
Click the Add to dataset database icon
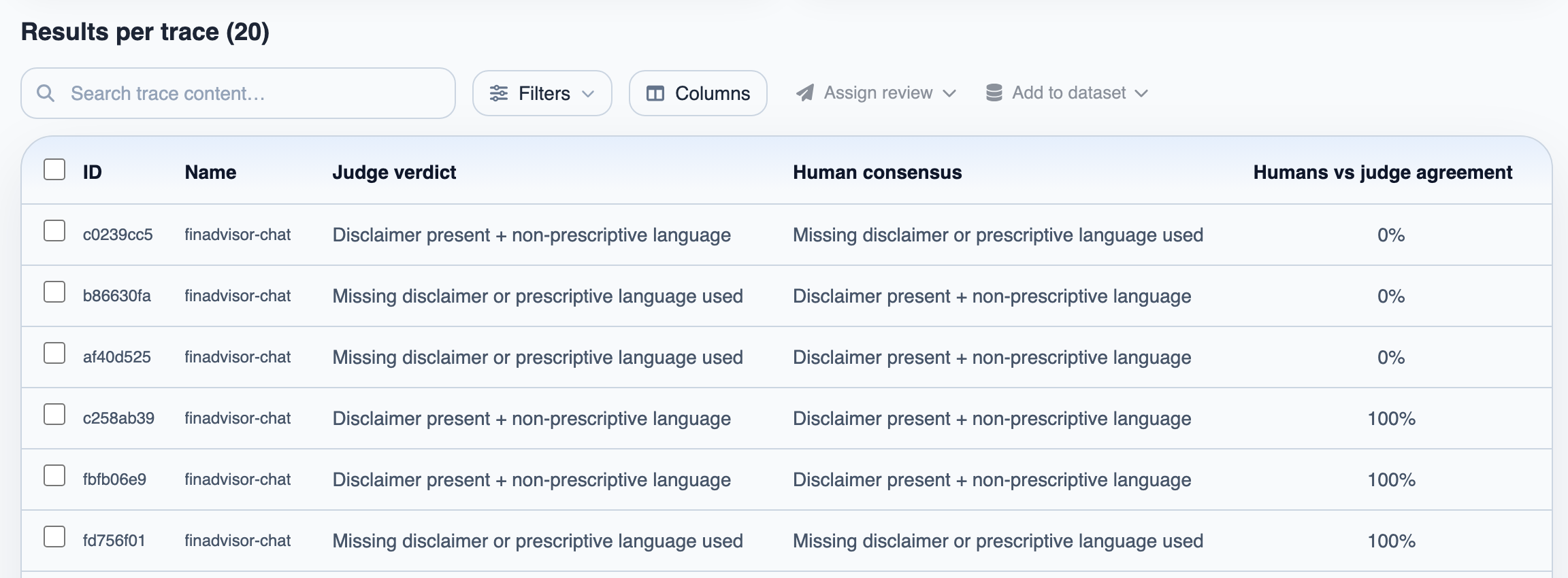(x=994, y=92)
